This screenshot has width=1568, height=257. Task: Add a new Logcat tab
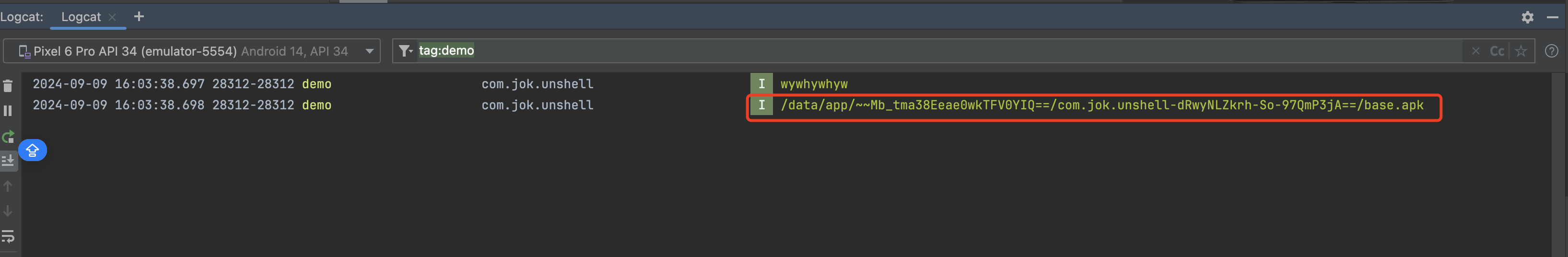[139, 16]
